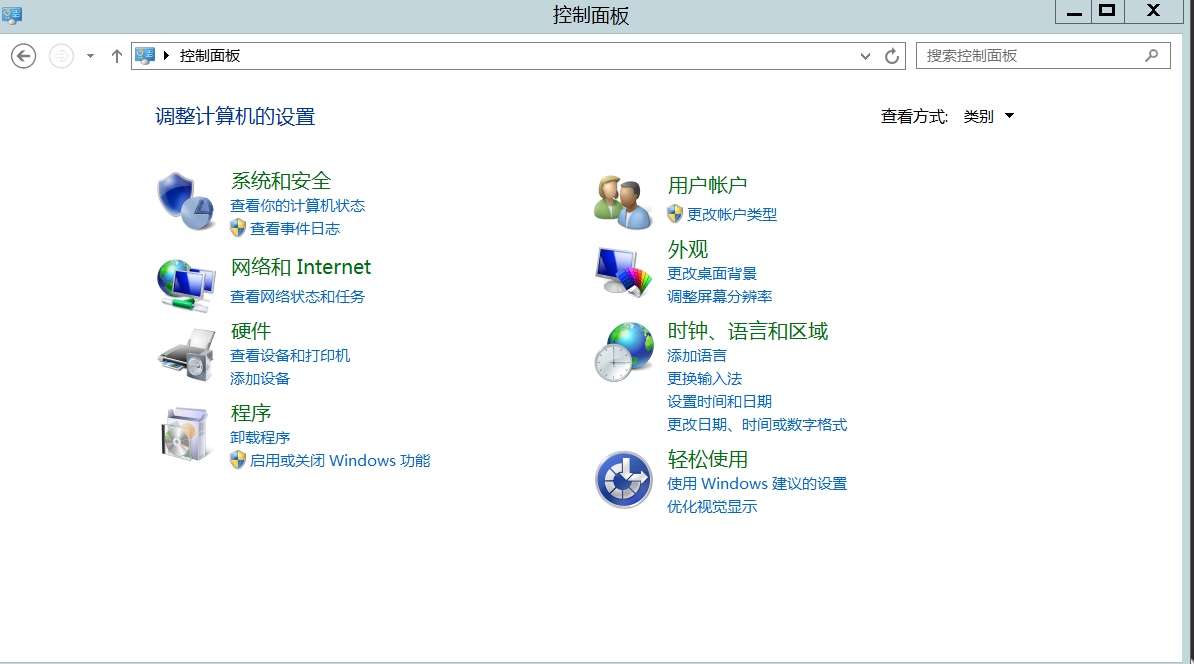1194x664 pixels.
Task: Open the 查看方式 类别 dropdown
Action: click(988, 117)
